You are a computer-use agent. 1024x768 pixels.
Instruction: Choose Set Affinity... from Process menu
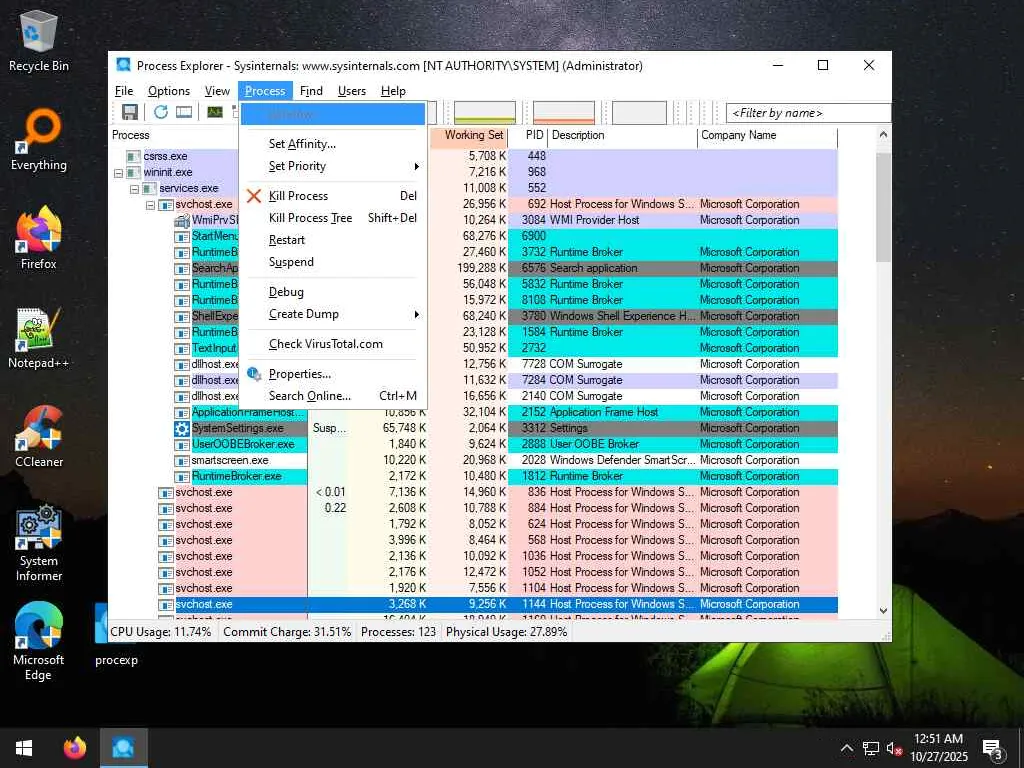click(x=334, y=144)
